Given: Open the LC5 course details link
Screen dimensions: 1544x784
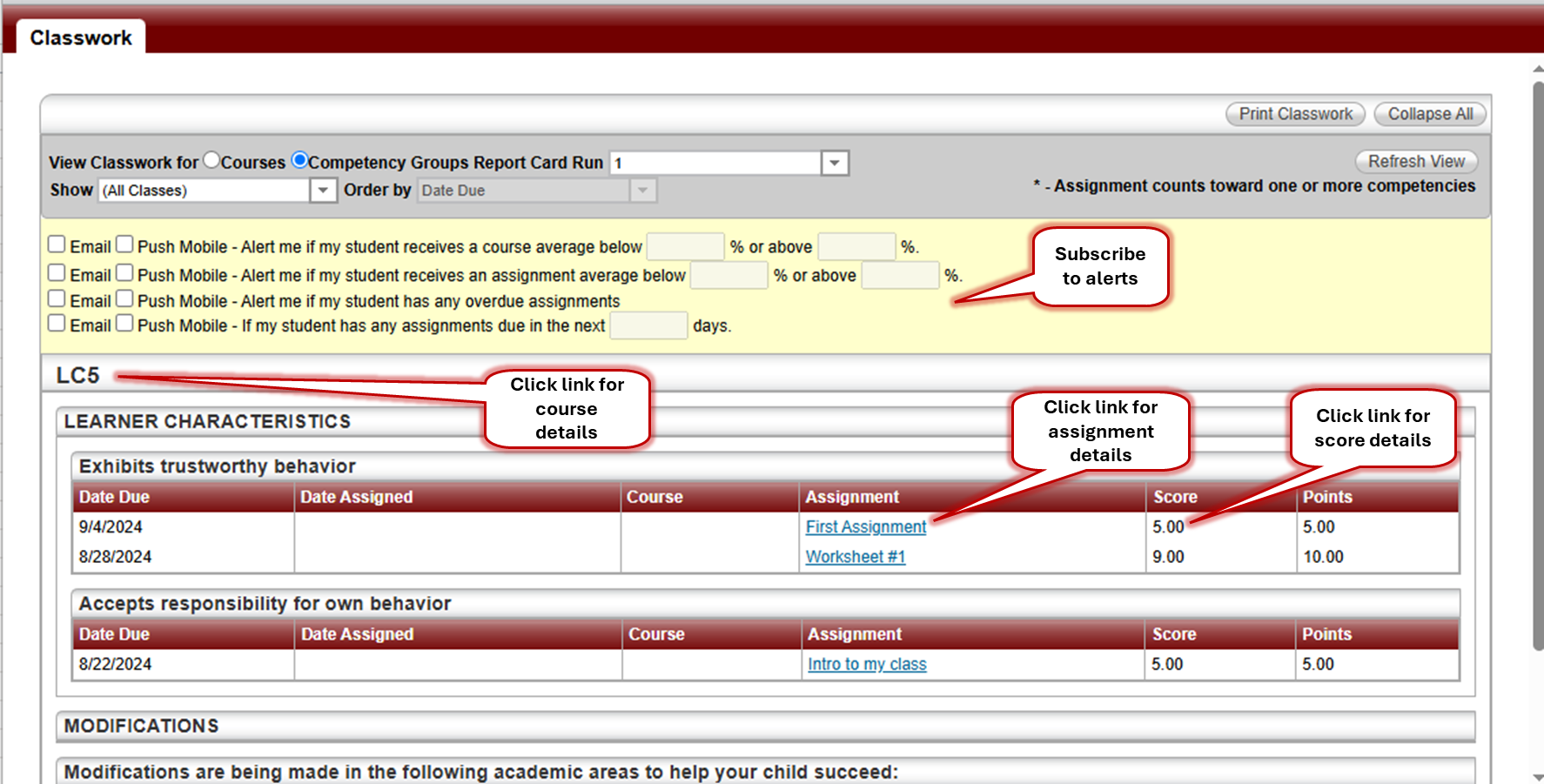Looking at the screenshot, I should point(77,376).
